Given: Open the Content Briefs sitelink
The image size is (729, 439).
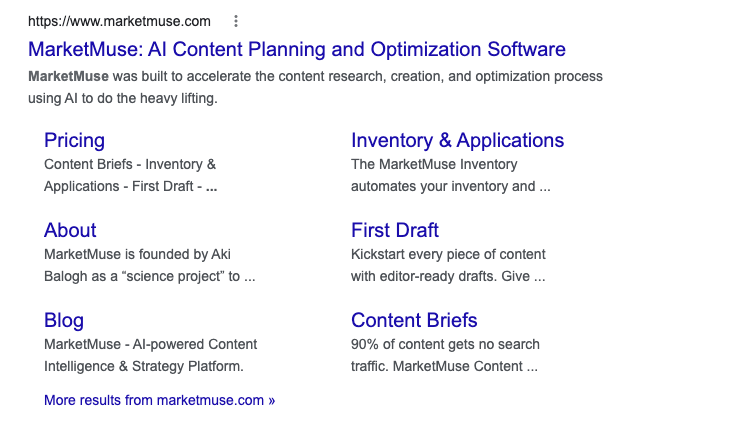Looking at the screenshot, I should 414,320.
